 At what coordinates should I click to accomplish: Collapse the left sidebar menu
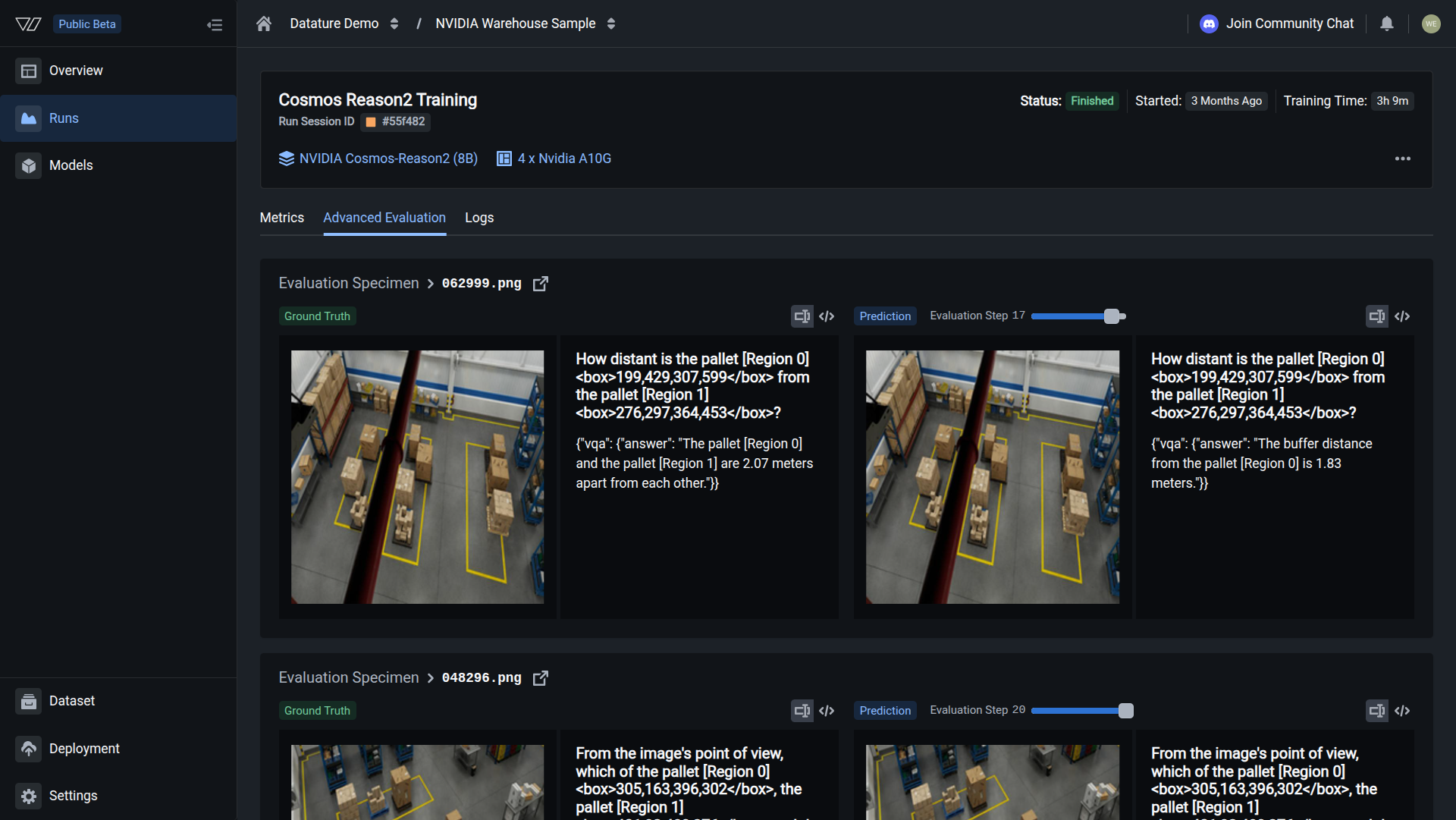[x=215, y=25]
